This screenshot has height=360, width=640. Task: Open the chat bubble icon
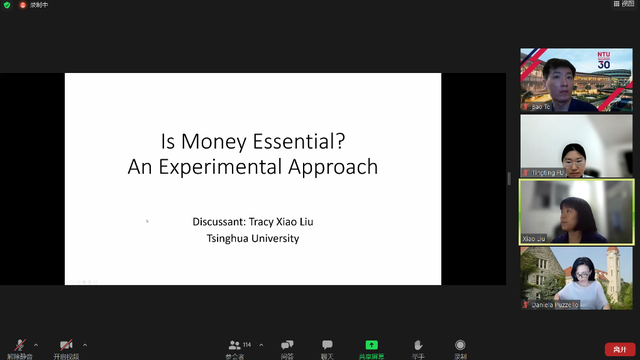coord(327,345)
